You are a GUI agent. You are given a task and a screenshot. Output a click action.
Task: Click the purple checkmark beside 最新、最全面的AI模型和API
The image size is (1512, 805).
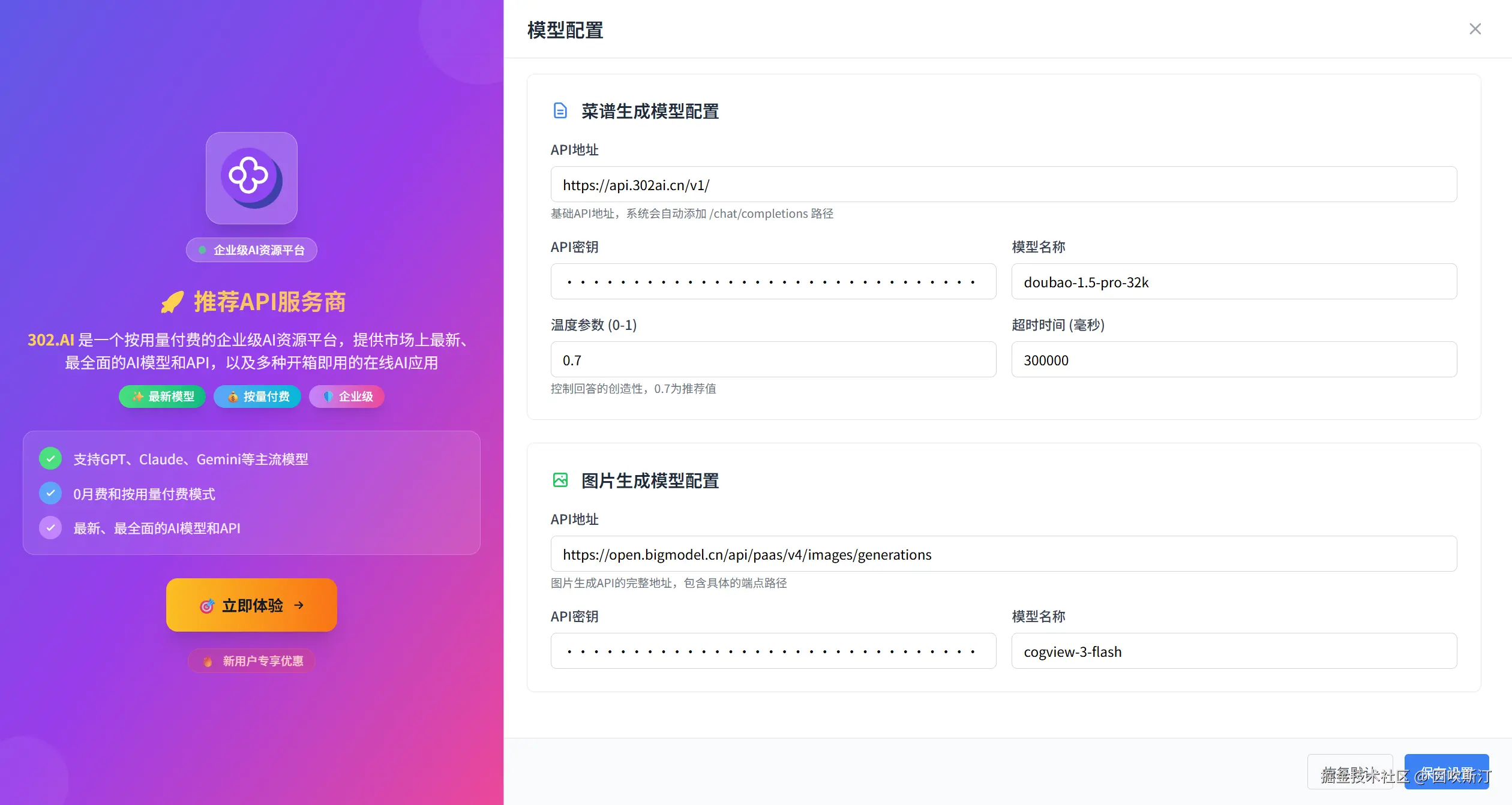(x=50, y=528)
